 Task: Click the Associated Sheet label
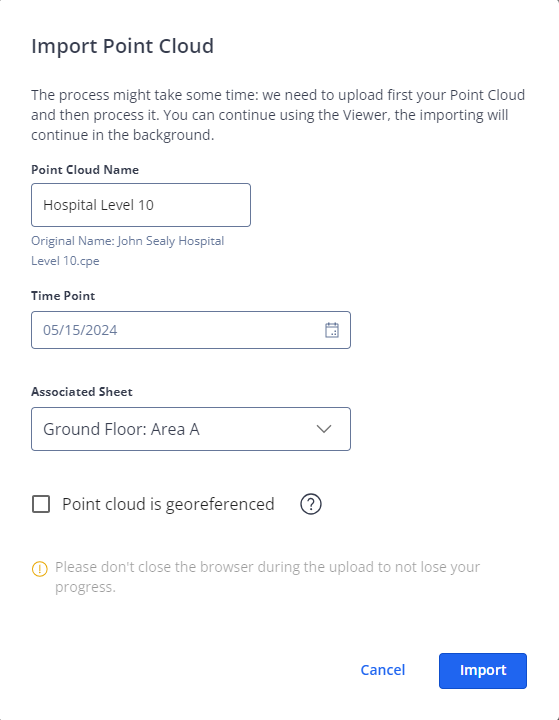coord(82,392)
